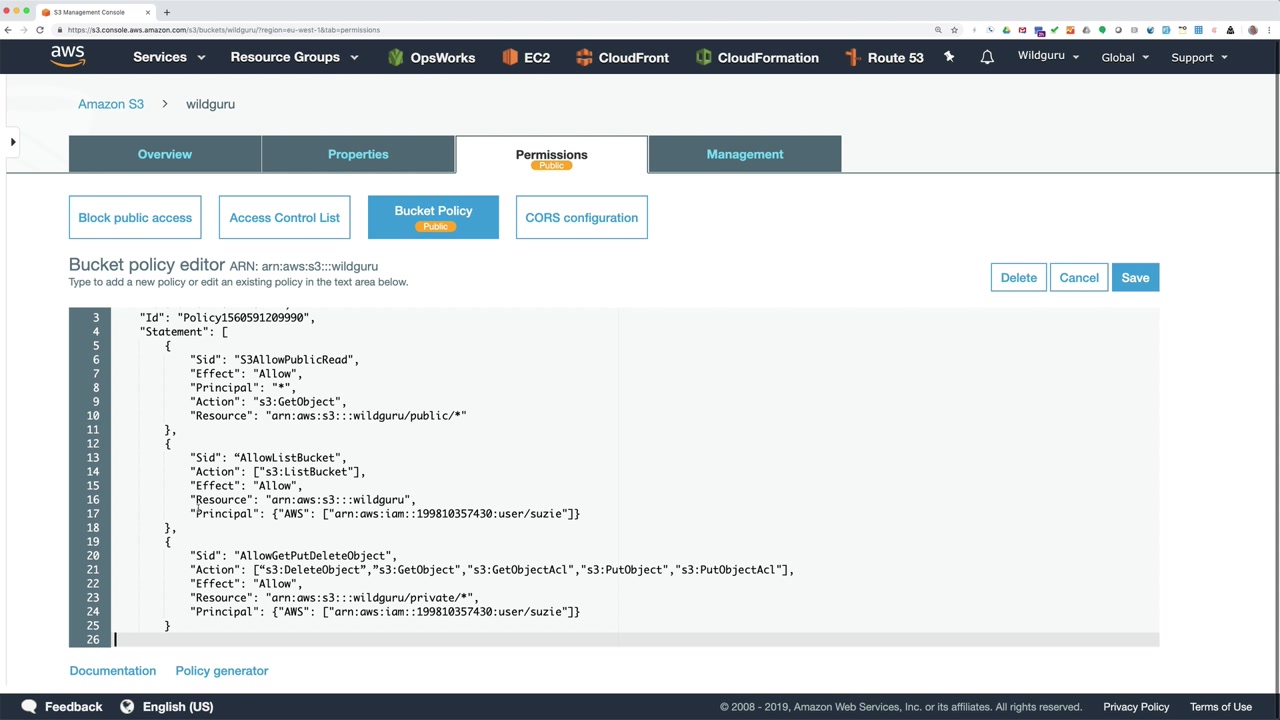Screen dimensions: 1280x720
Task: Open the OpsWorks shortcut icon
Action: pos(396,57)
